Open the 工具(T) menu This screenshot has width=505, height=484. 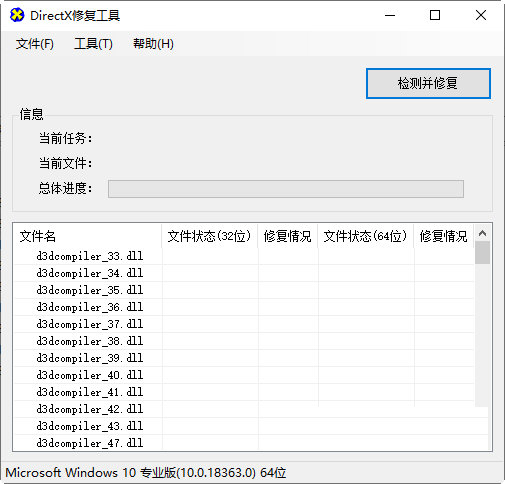pos(93,44)
